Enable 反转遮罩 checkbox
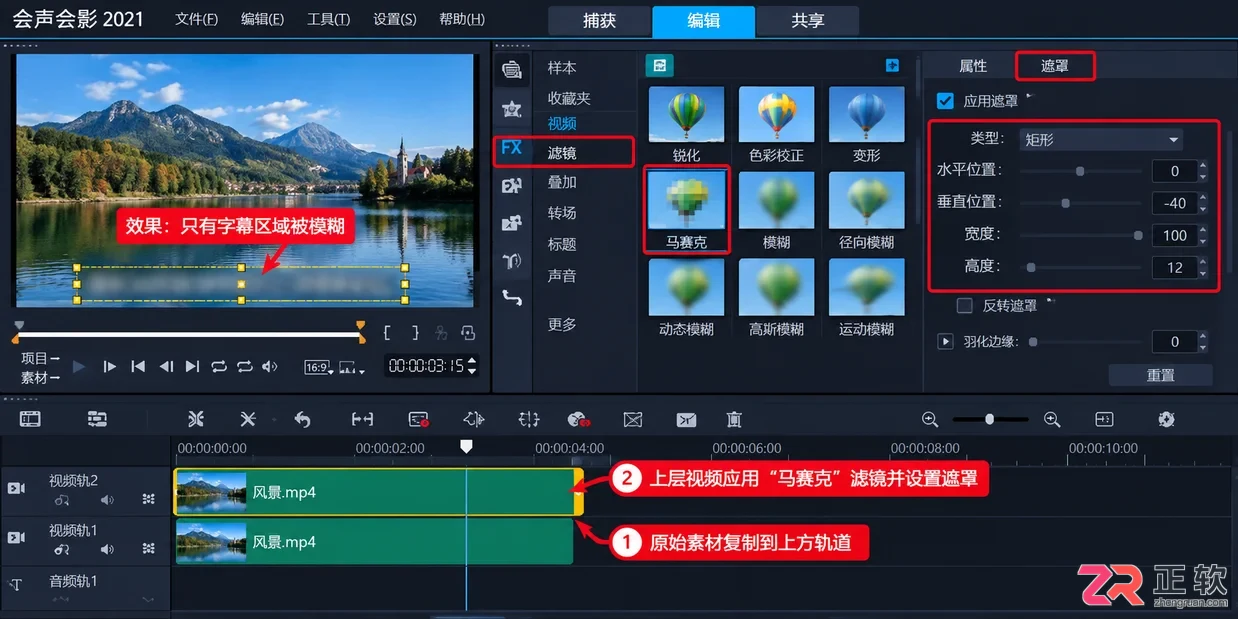This screenshot has width=1238, height=619. point(965,306)
